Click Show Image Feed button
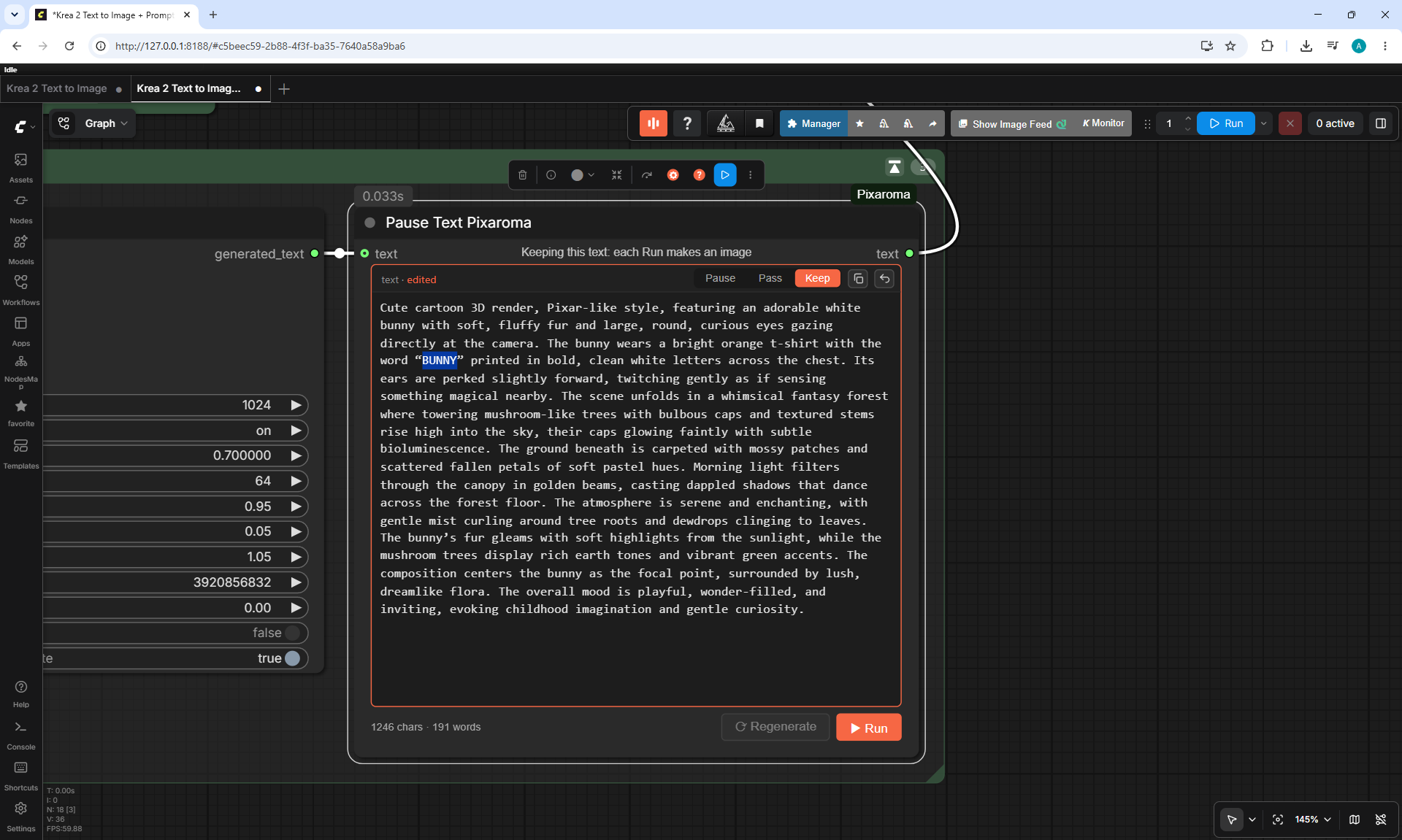1402x840 pixels. point(1012,123)
